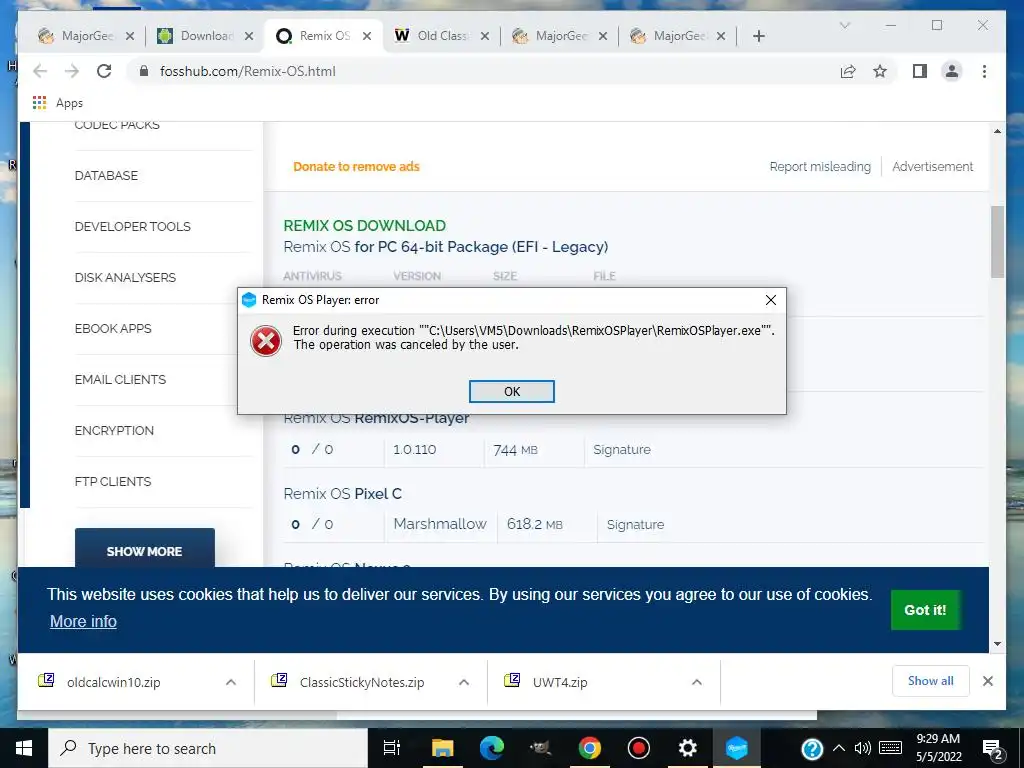Launch Microsoft Edge from taskbar
The width and height of the screenshot is (1024, 768).
(x=492, y=748)
